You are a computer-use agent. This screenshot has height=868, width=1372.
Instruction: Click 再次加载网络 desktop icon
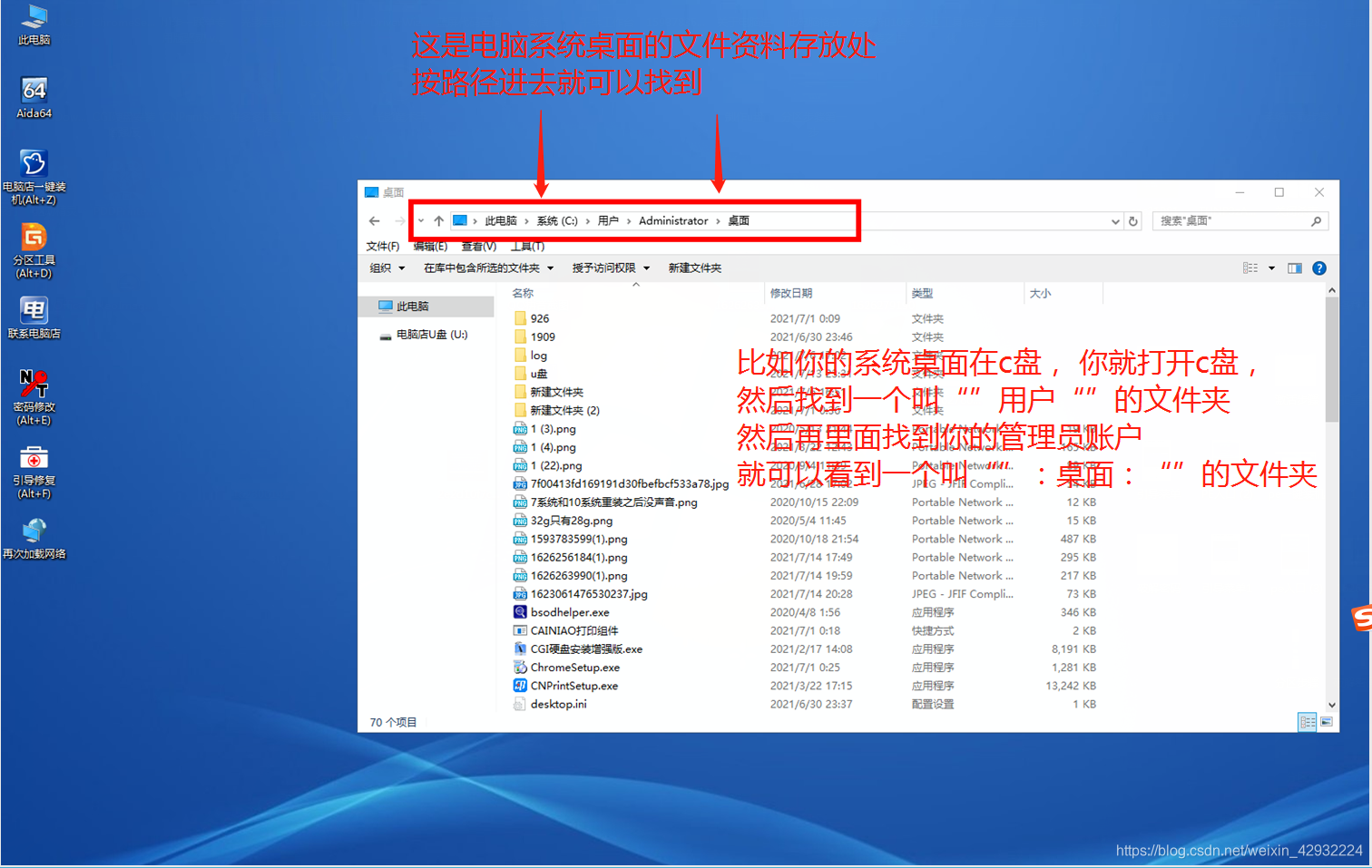34,539
